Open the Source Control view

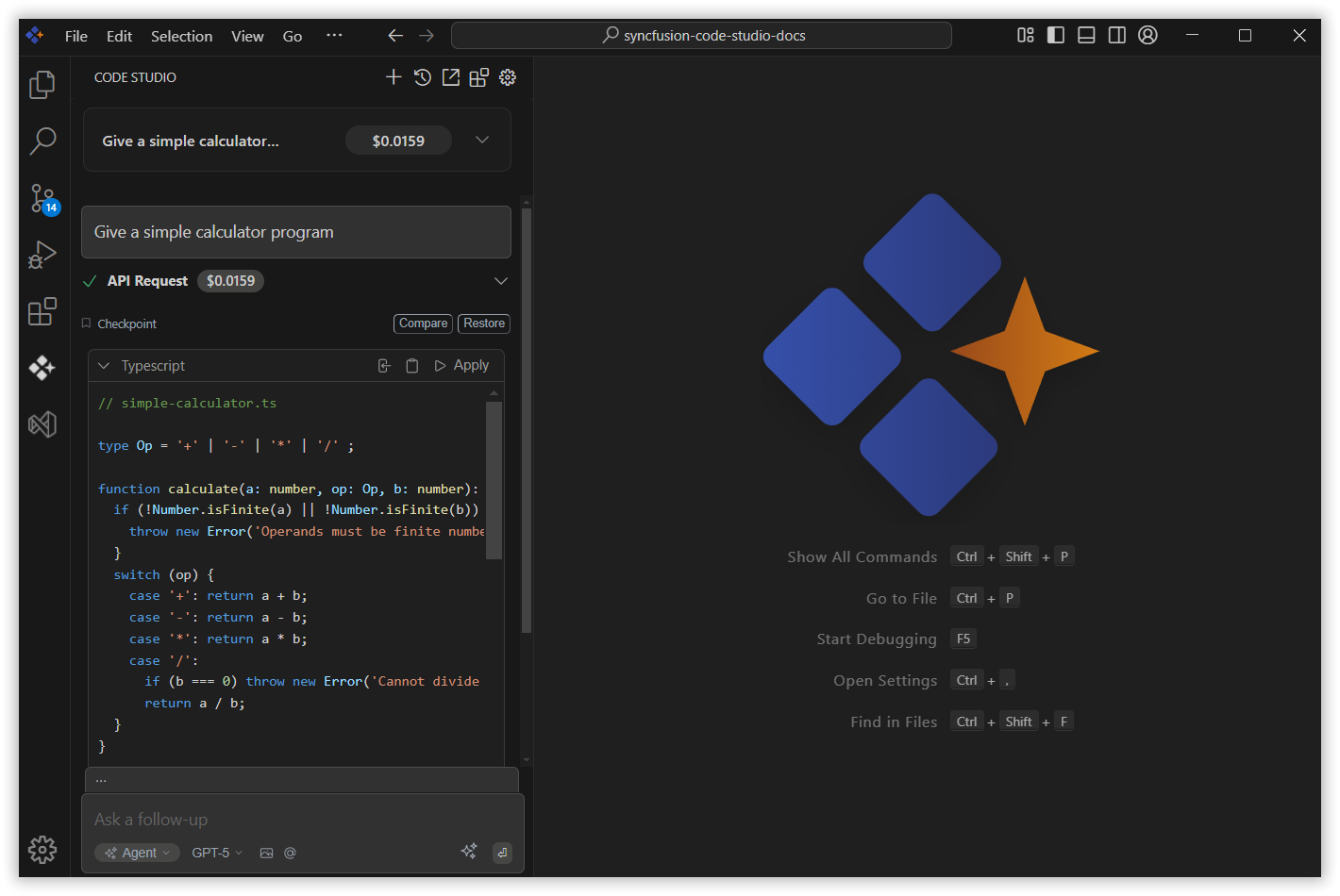pyautogui.click(x=42, y=198)
